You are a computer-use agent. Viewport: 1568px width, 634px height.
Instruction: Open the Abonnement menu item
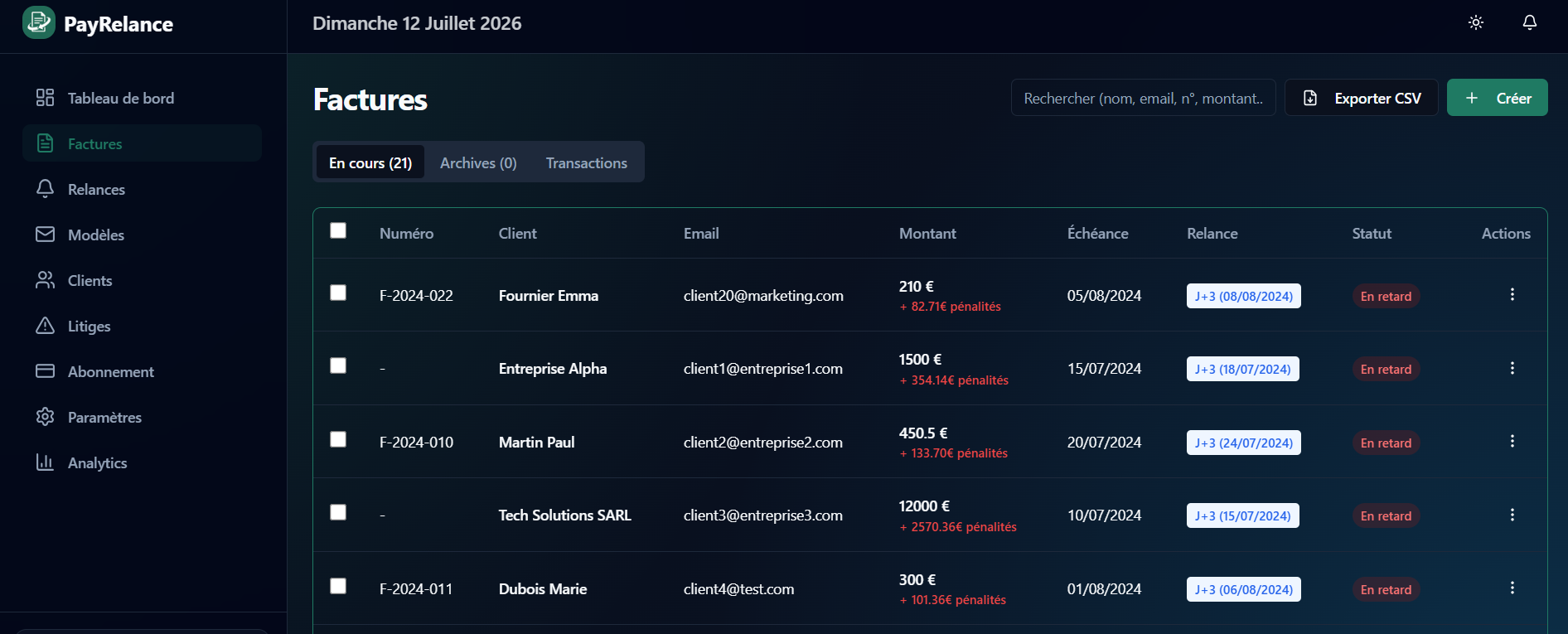click(x=143, y=371)
